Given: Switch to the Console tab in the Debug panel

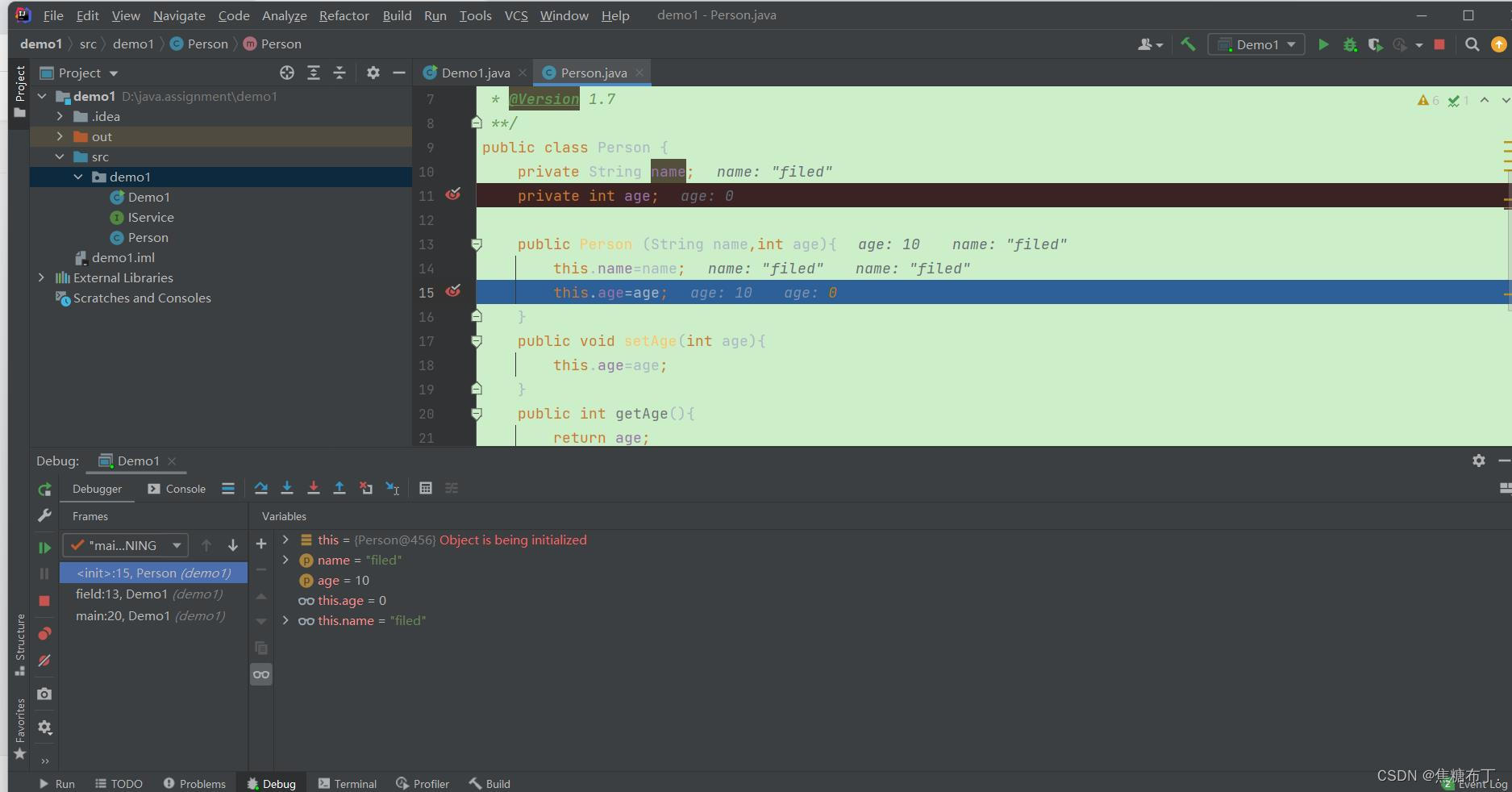Looking at the screenshot, I should coord(177,489).
